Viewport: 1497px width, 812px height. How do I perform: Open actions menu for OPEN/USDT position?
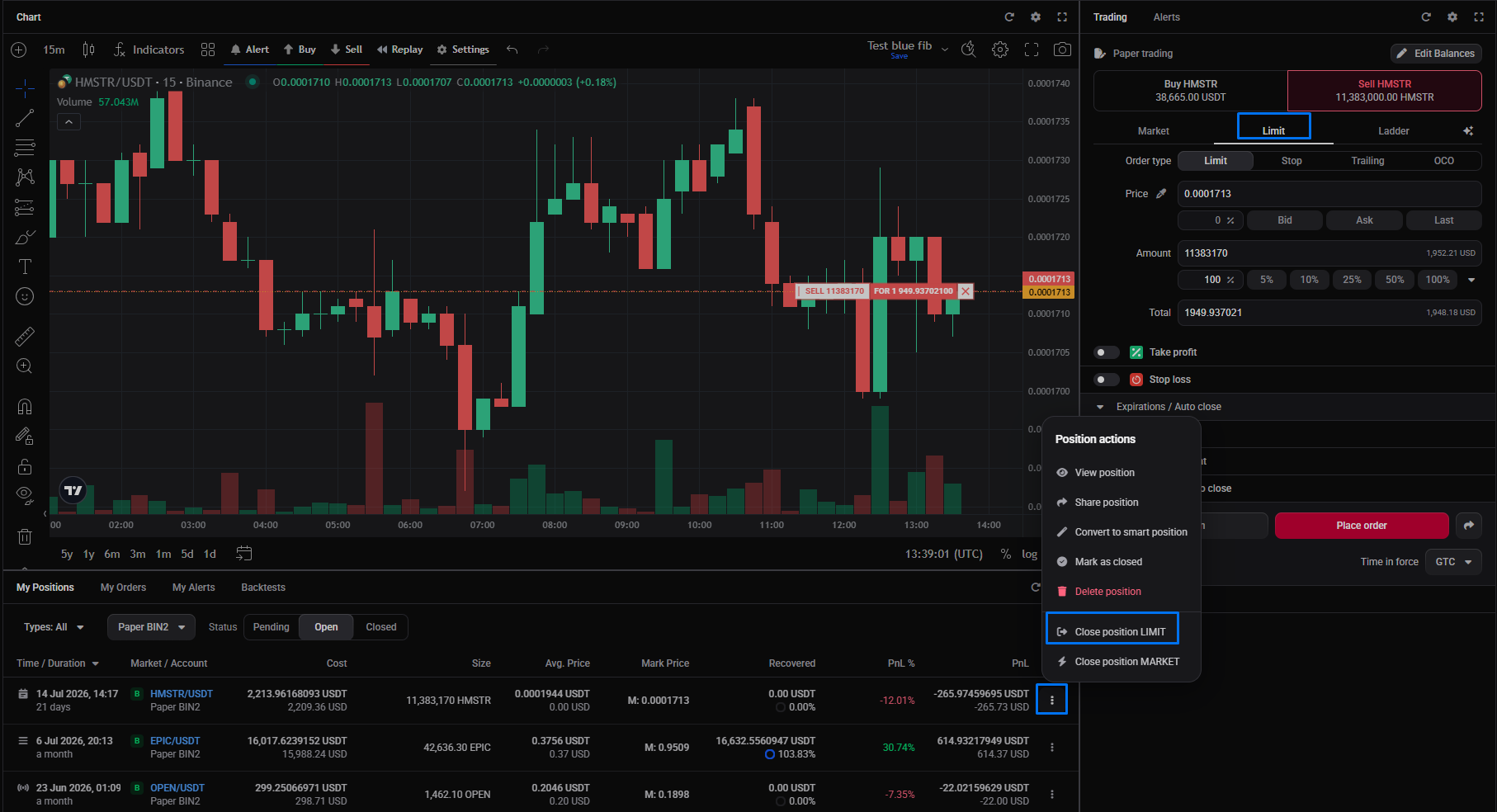1052,794
